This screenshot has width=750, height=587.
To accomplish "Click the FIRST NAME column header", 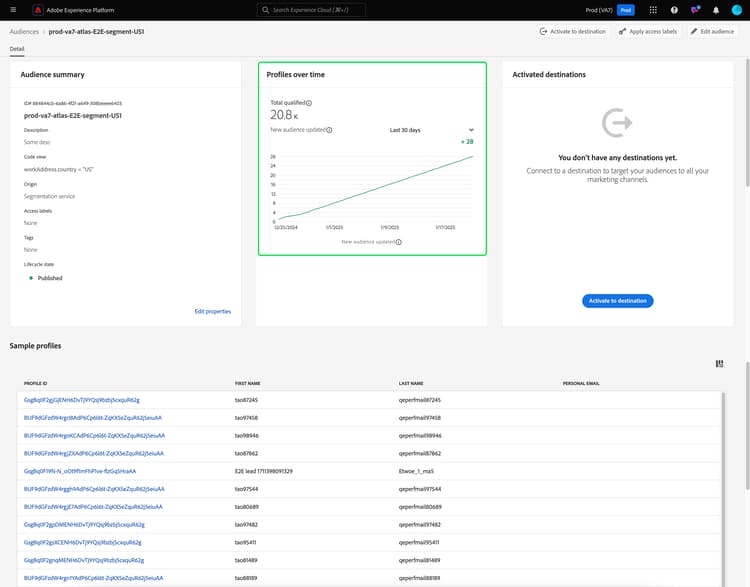I will (x=247, y=383).
